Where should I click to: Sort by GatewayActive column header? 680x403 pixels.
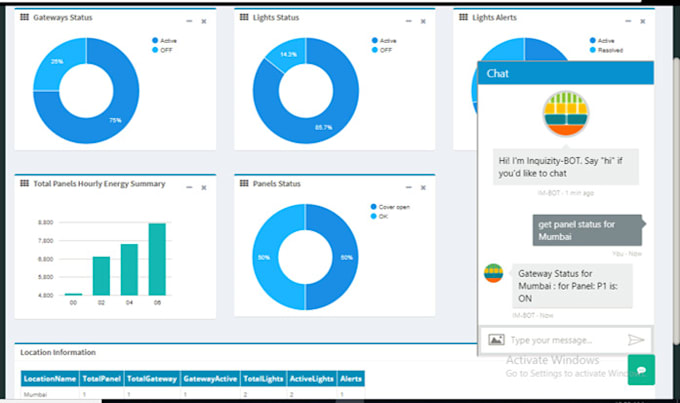pos(210,379)
